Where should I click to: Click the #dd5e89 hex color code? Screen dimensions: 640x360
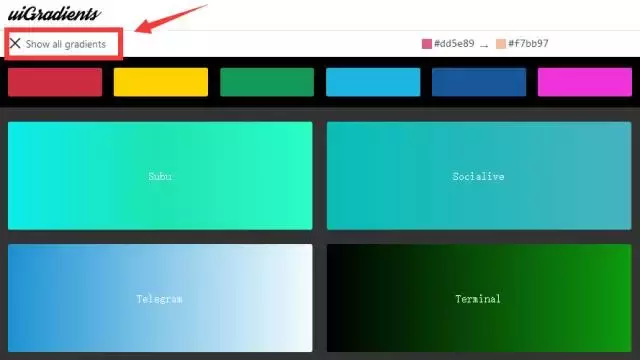pos(454,43)
